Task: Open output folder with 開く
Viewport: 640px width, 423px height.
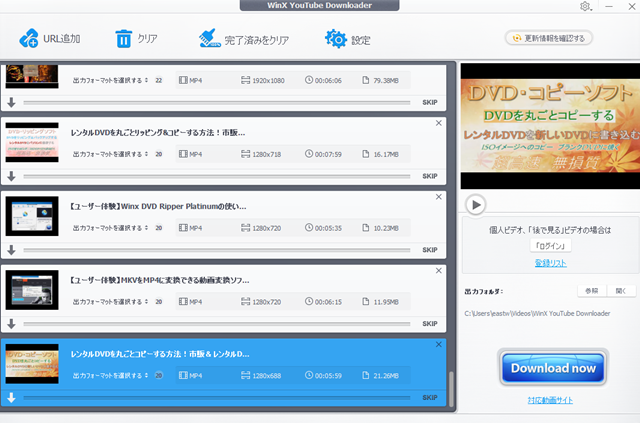Action: pos(621,291)
